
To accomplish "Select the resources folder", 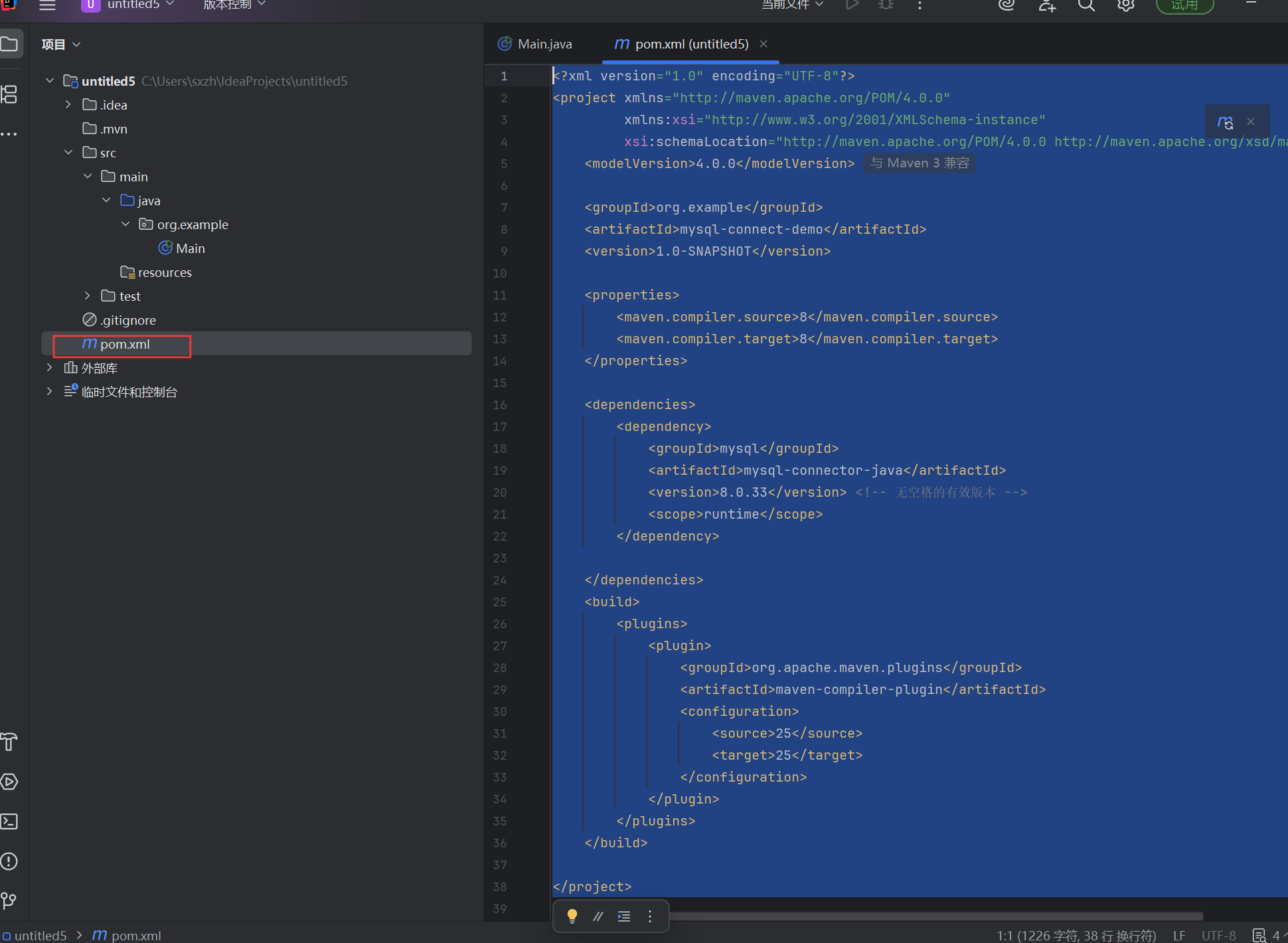I will (156, 272).
